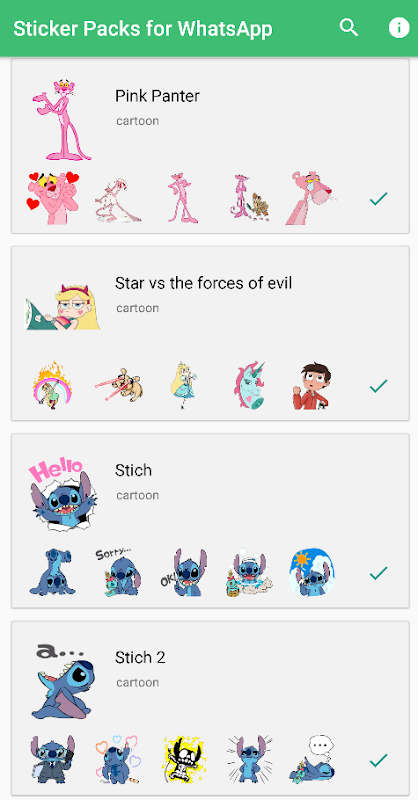418x800 pixels.
Task: Open the Pink Panter pack title
Action: click(x=157, y=96)
